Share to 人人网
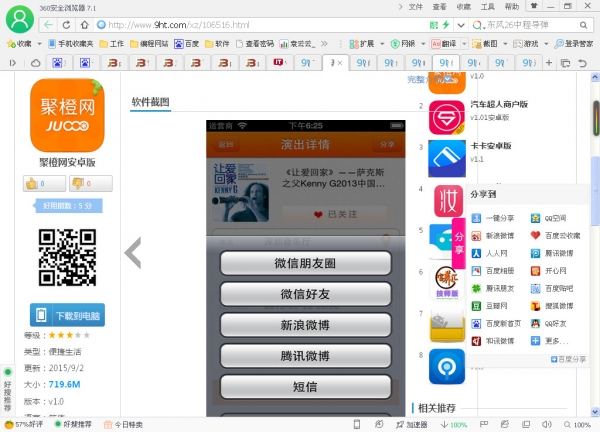The width and height of the screenshot is (600, 432). (x=489, y=253)
